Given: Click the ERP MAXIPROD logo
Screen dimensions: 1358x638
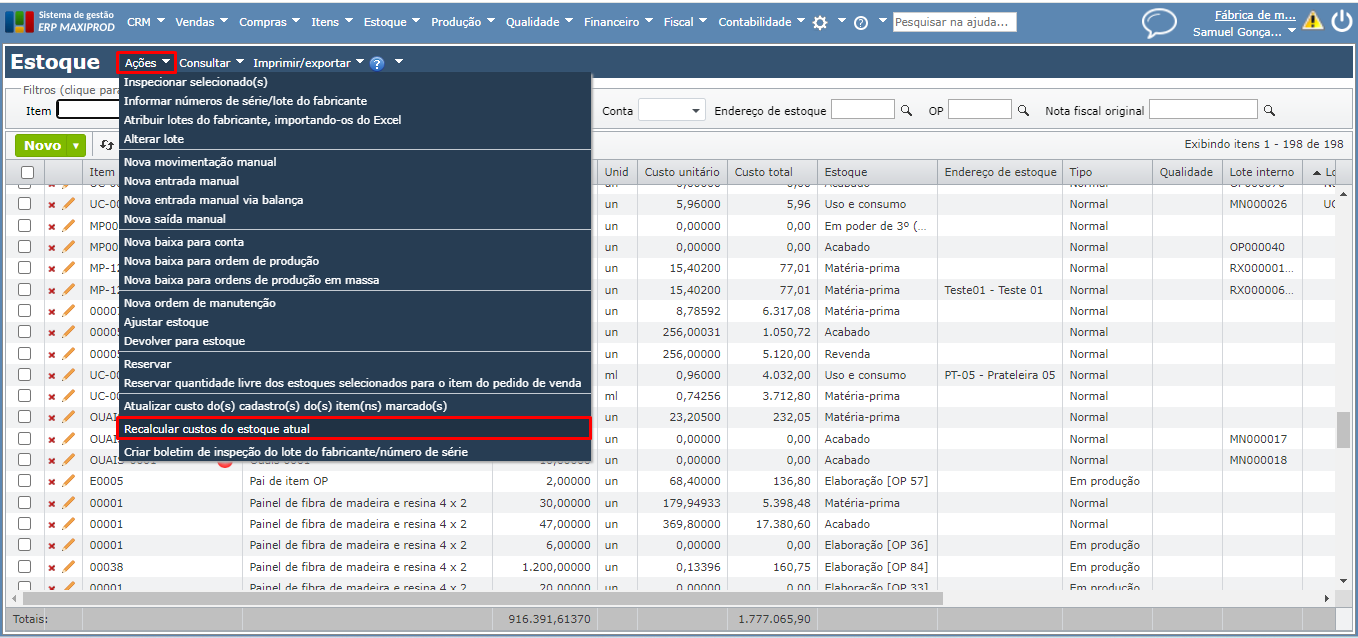Looking at the screenshot, I should 59,22.
